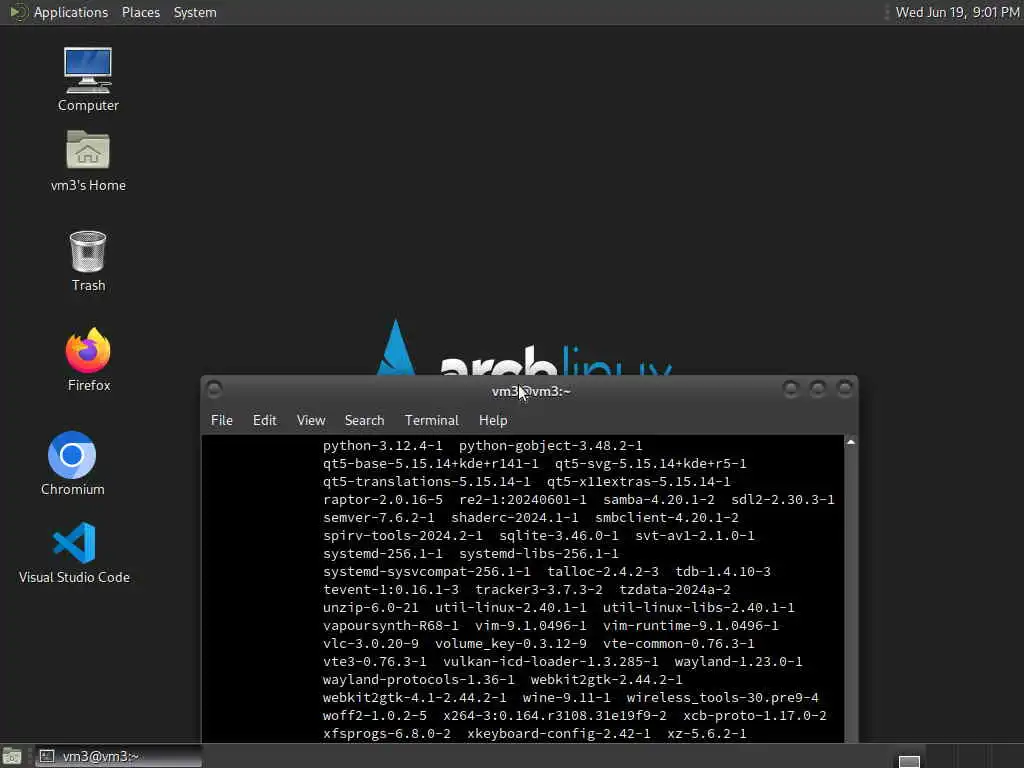Open the terminal File menu
The height and width of the screenshot is (768, 1024).
221,420
